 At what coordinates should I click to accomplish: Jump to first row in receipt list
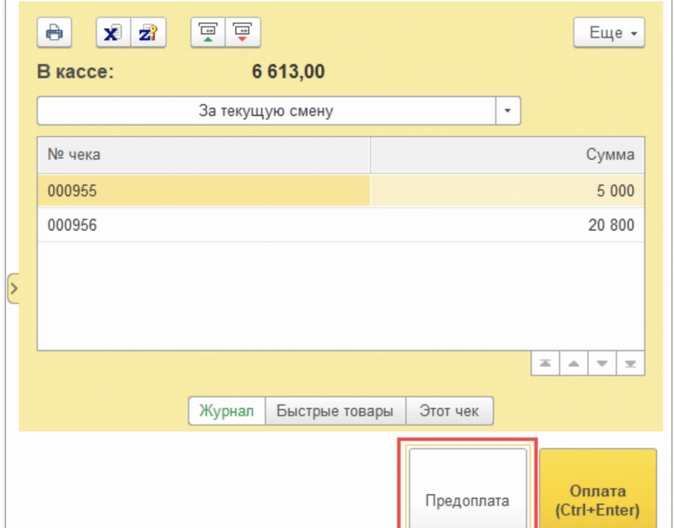coord(545,364)
